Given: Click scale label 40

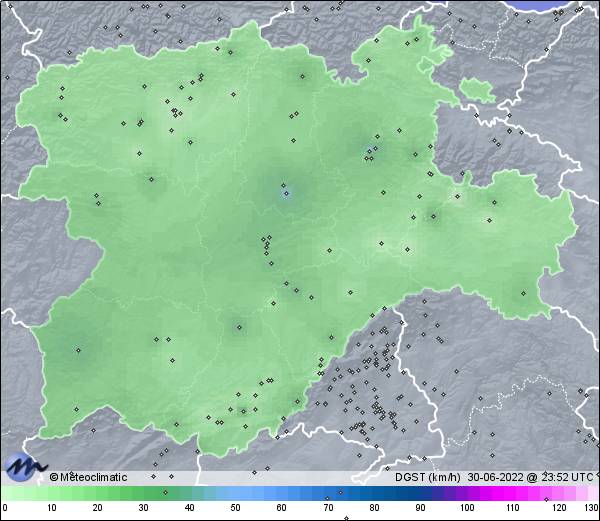Looking at the screenshot, I should pos(189,508).
